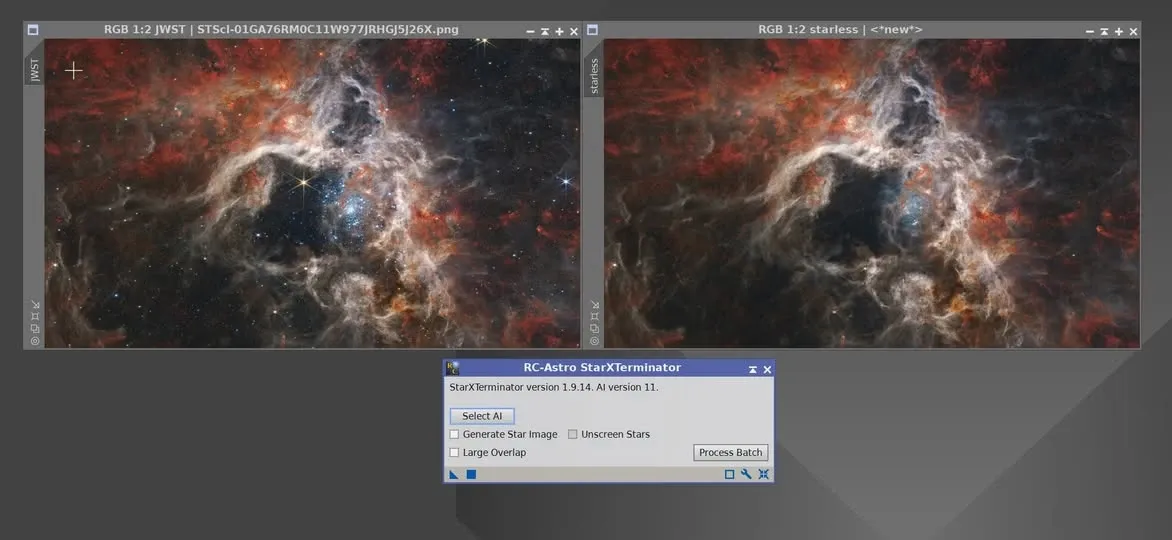
Task: Maximize the JWST image window with plus icon
Action: 559,31
